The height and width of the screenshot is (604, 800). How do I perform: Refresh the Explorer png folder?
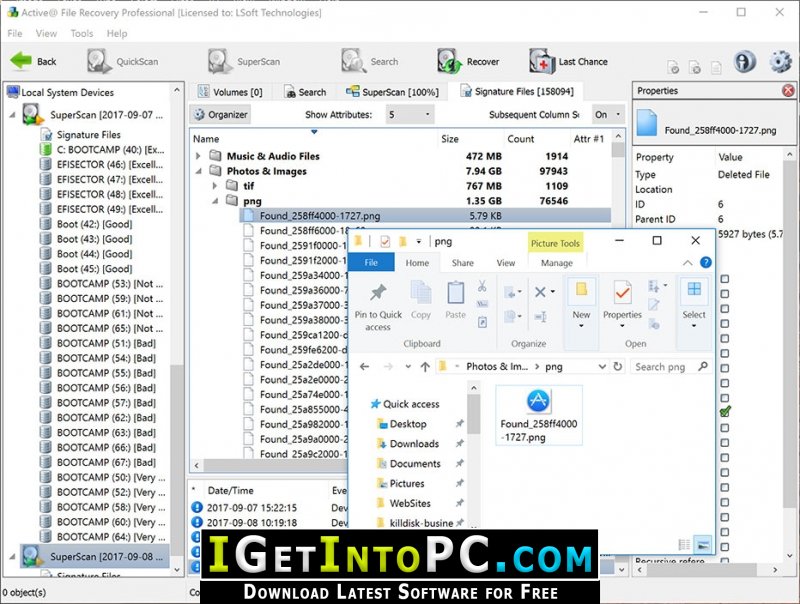click(618, 366)
